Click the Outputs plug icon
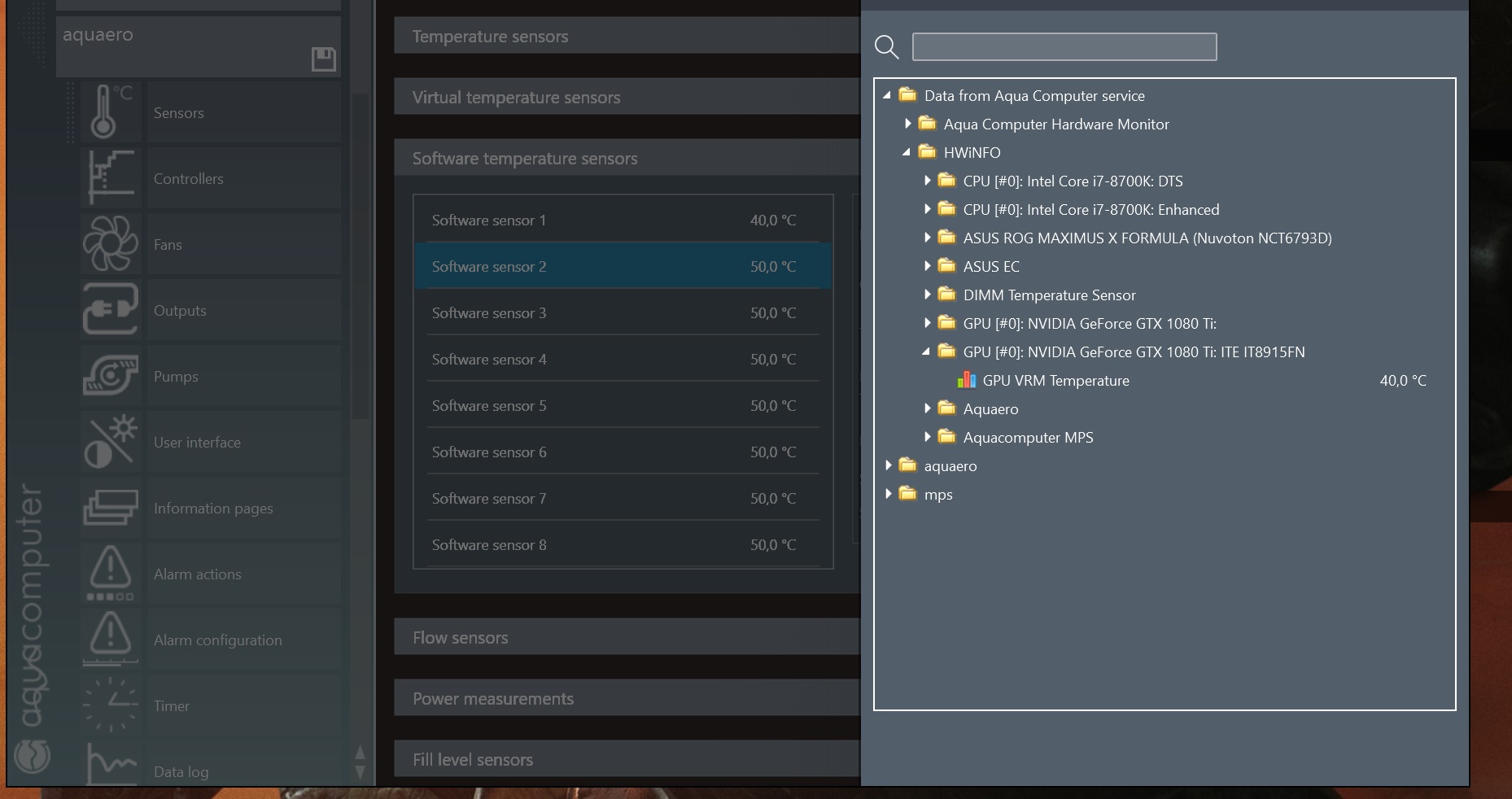 (x=111, y=310)
